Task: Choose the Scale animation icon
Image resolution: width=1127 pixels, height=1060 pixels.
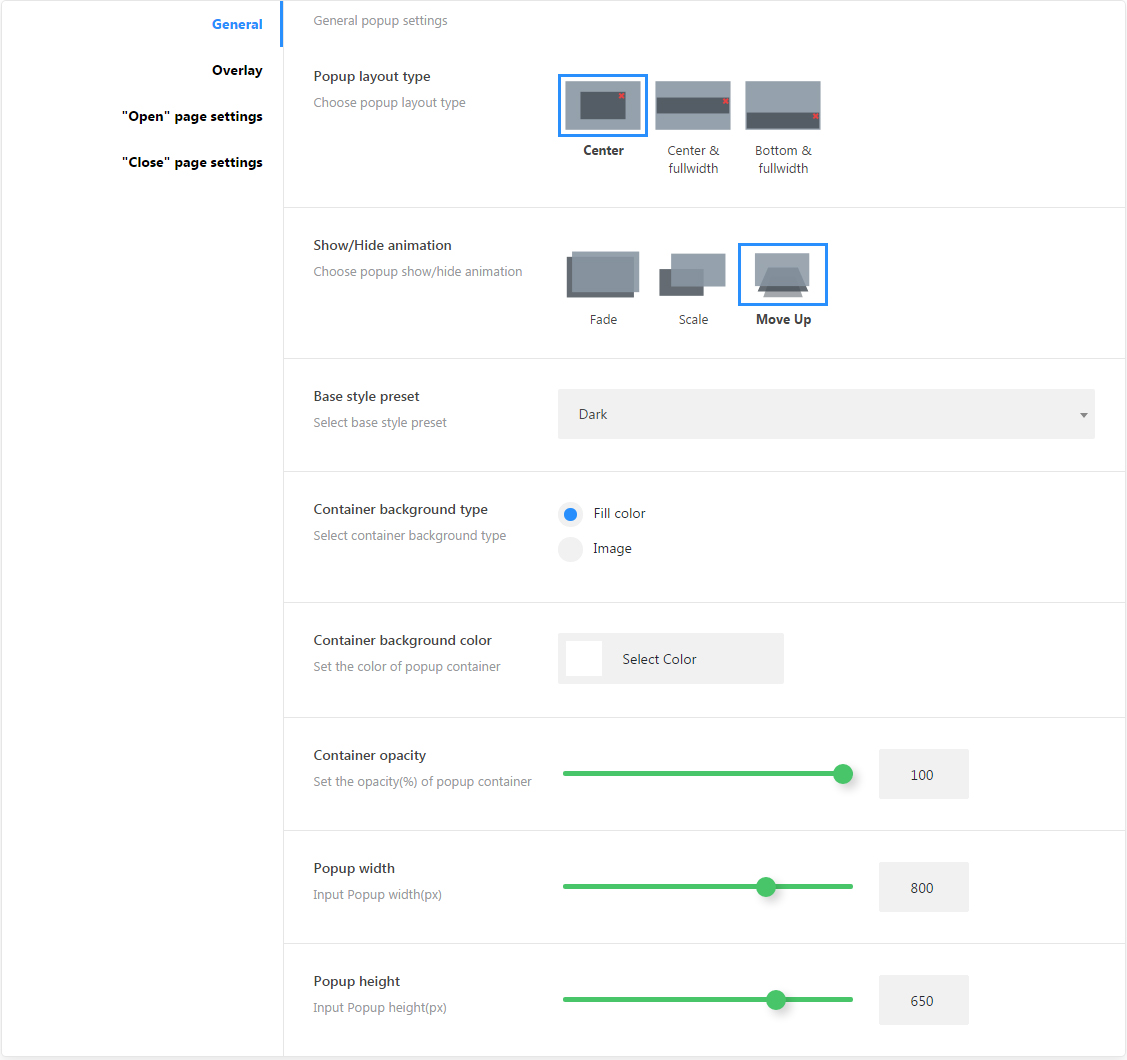Action: 693,274
